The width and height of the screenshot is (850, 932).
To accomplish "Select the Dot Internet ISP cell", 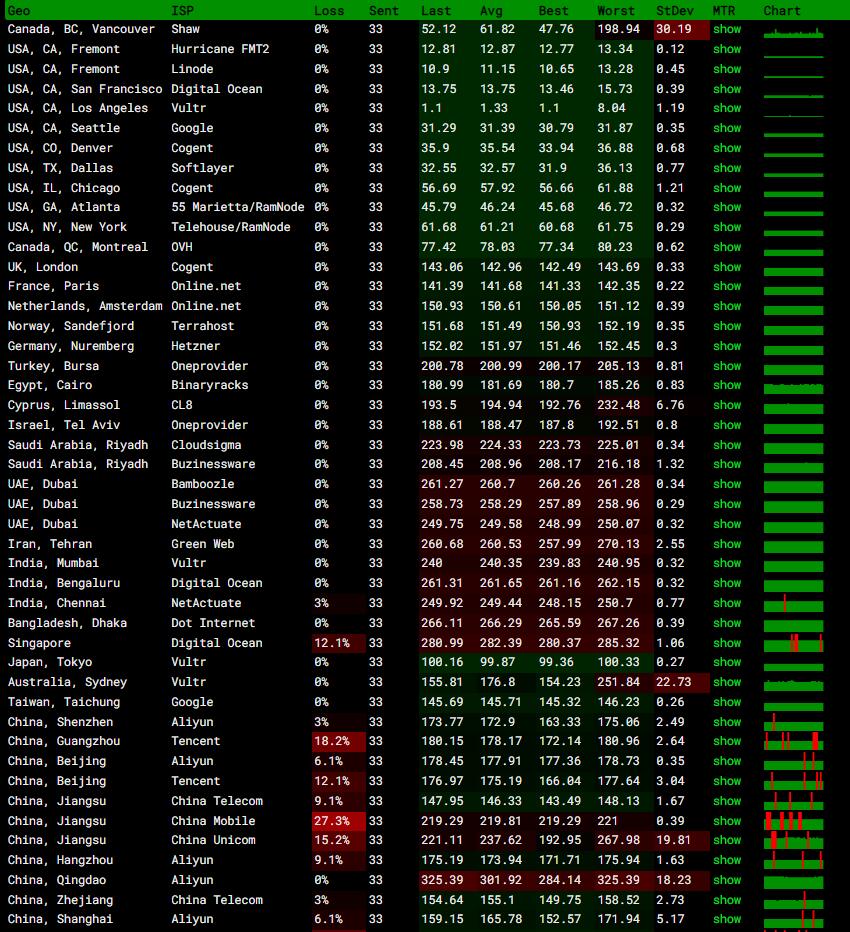I will point(213,623).
